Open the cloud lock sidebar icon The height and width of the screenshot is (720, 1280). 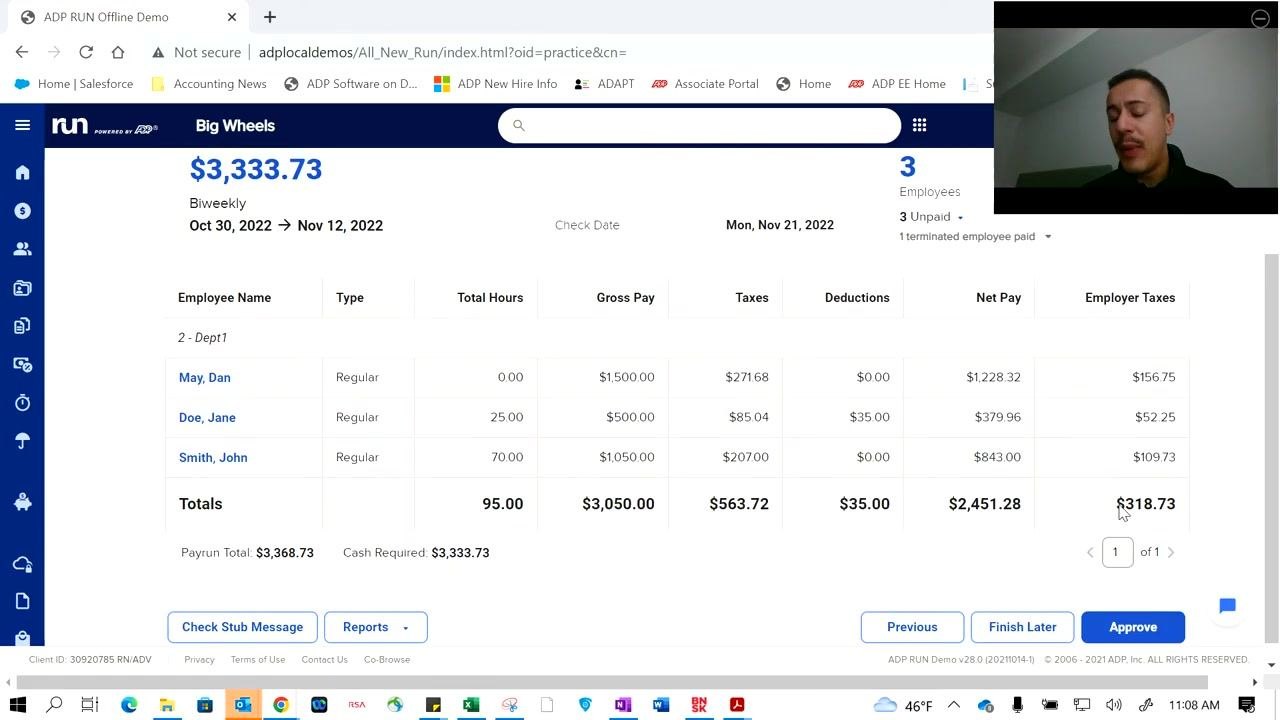click(x=22, y=564)
